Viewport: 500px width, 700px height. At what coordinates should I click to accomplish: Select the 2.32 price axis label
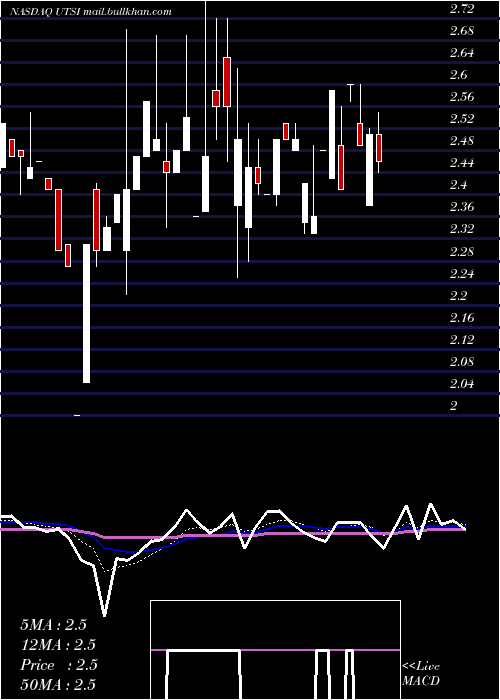click(462, 229)
